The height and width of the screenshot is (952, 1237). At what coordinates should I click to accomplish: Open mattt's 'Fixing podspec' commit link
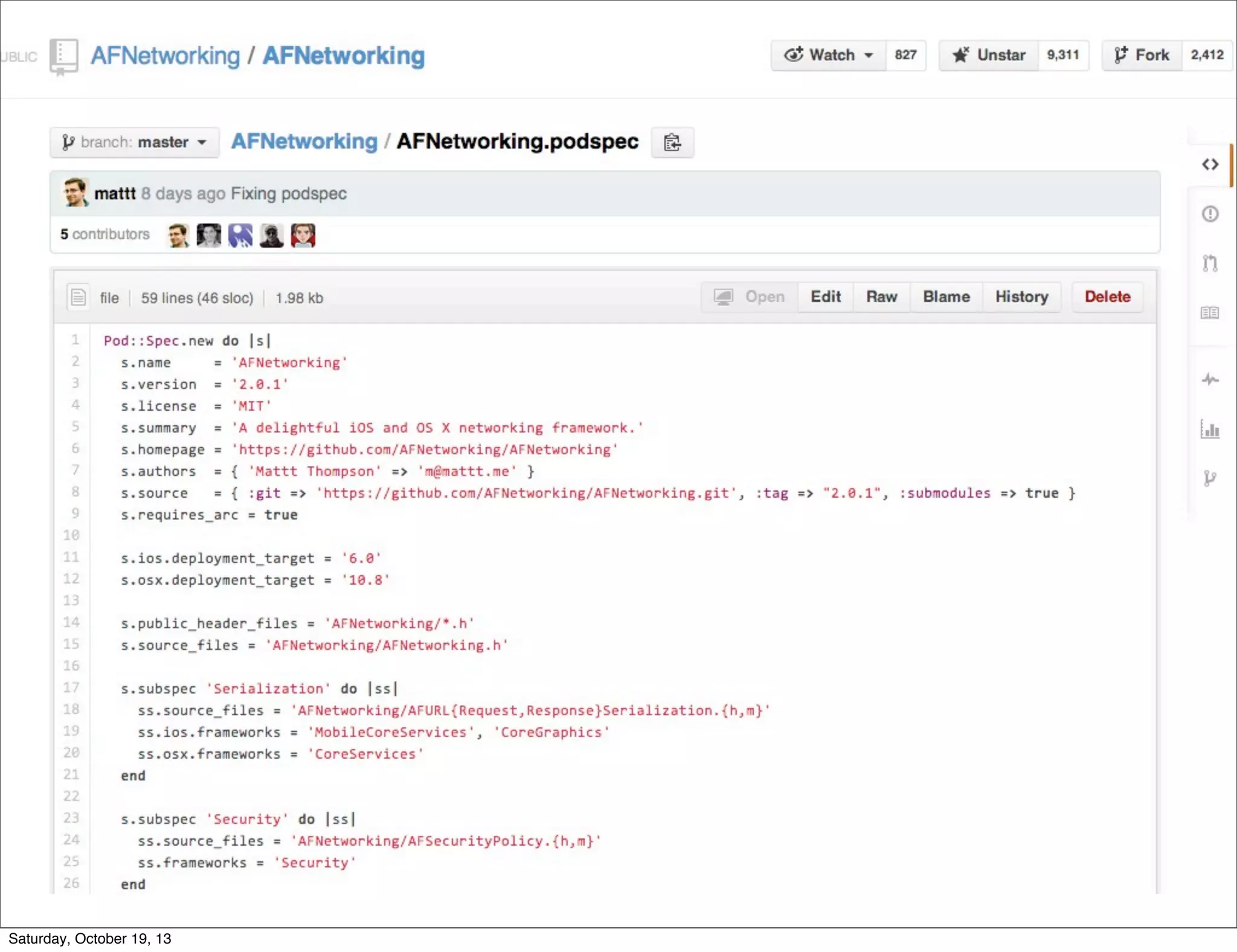click(289, 194)
